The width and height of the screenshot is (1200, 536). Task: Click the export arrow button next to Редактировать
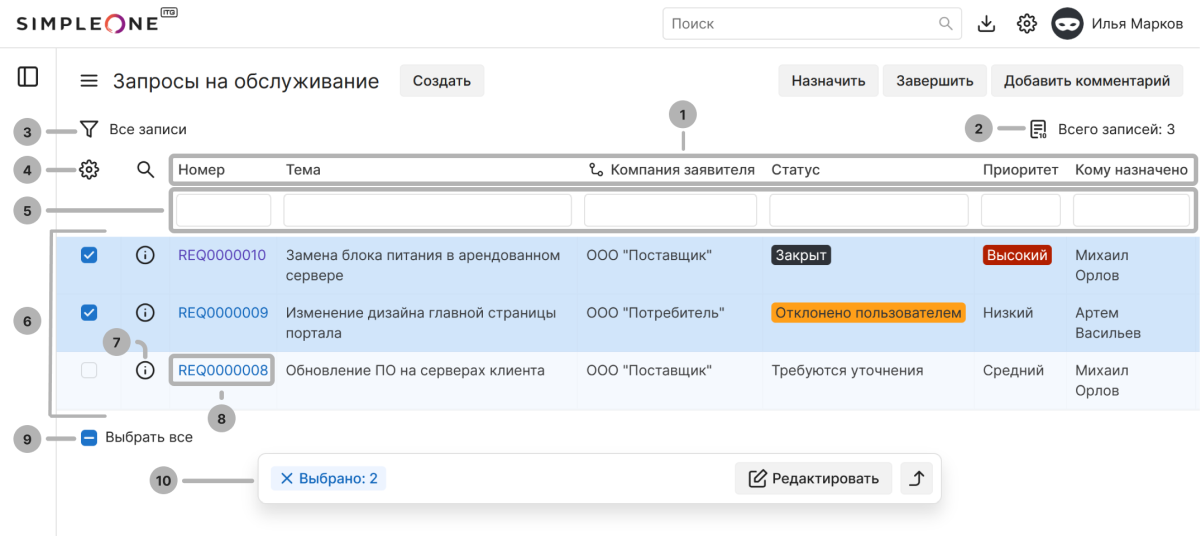[x=916, y=478]
